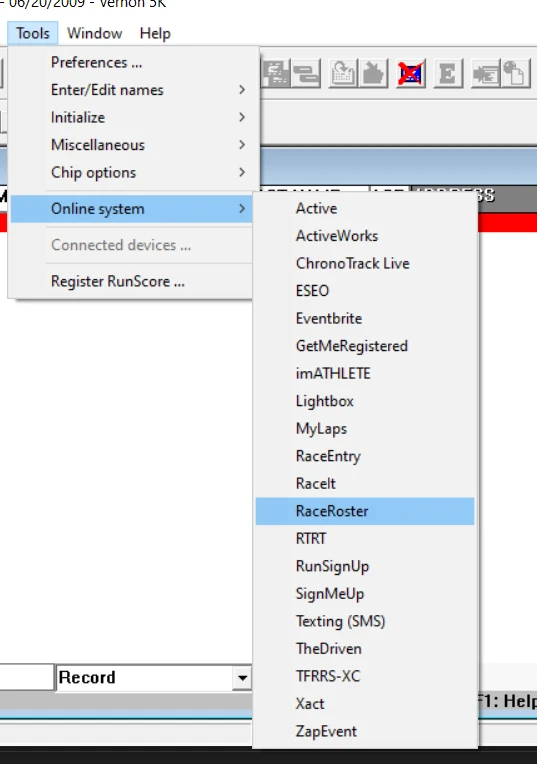Choose ChronoTrack Live
Image resolution: width=537 pixels, height=764 pixels.
tap(365, 263)
